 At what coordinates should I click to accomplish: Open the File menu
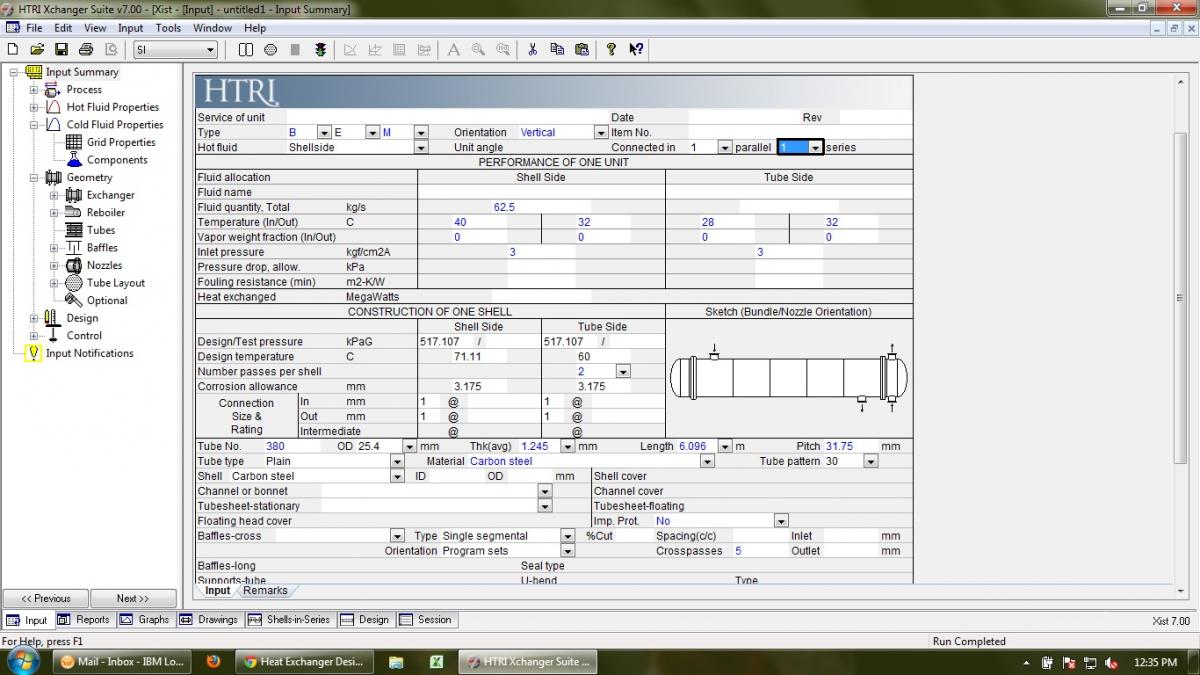34,28
